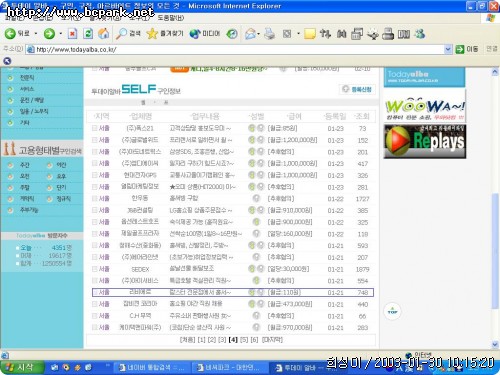500x375 pixels.
Task: Check the box for the SEDEX row
Action: tap(94, 269)
